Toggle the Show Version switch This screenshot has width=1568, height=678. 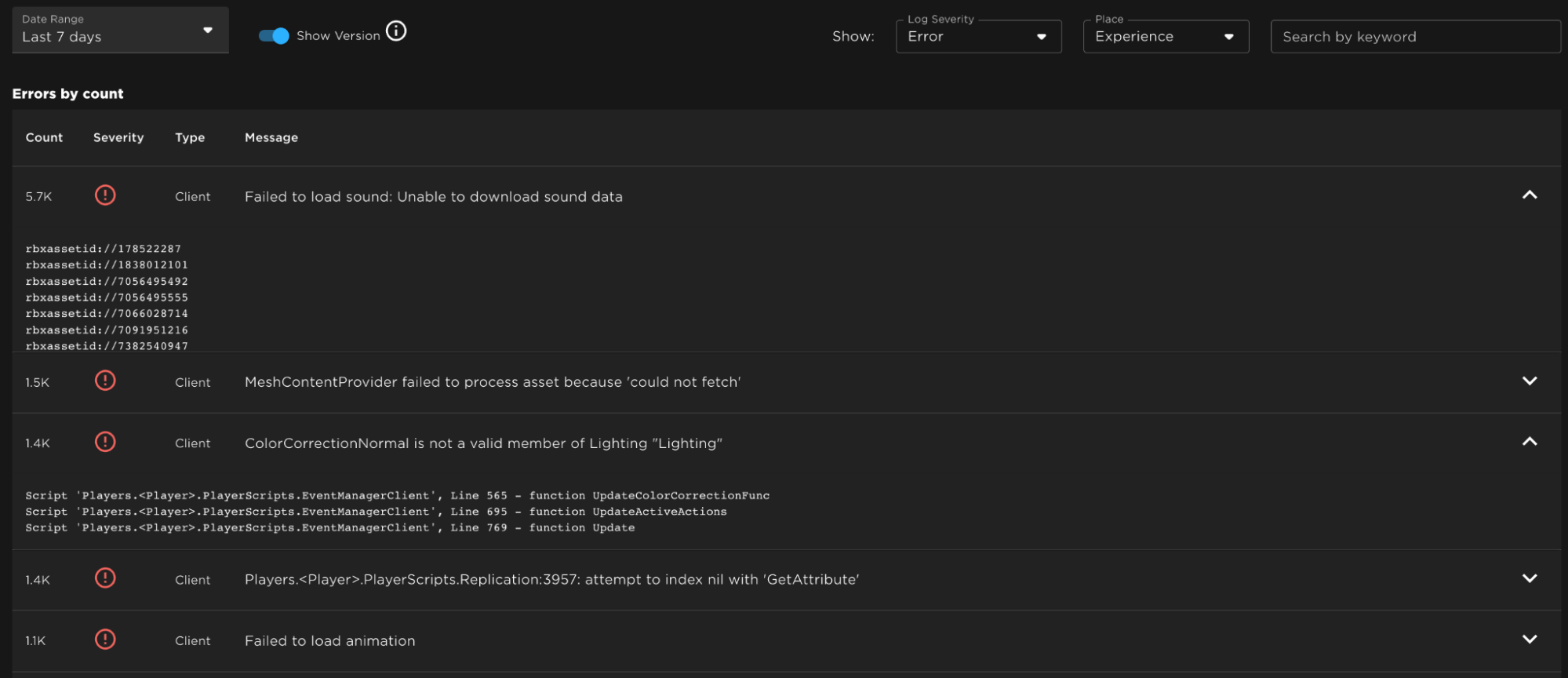tap(274, 36)
